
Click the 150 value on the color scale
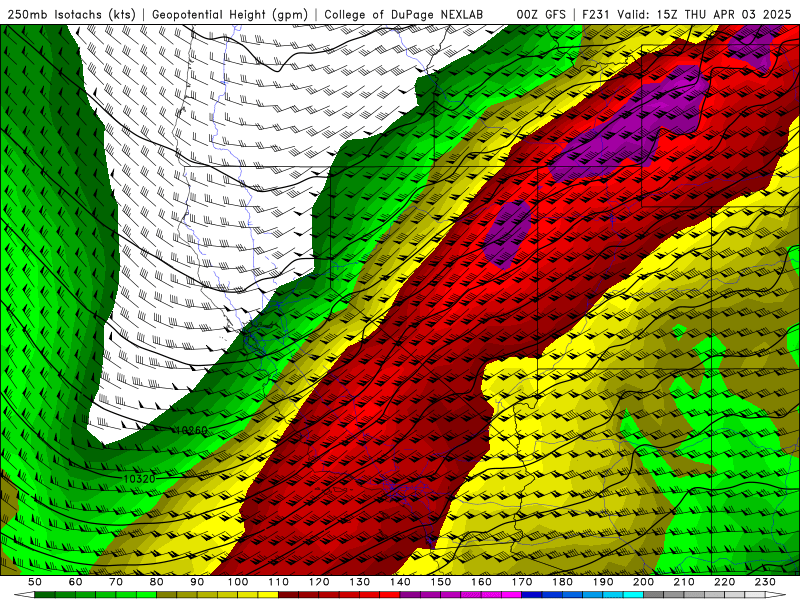[x=441, y=582]
